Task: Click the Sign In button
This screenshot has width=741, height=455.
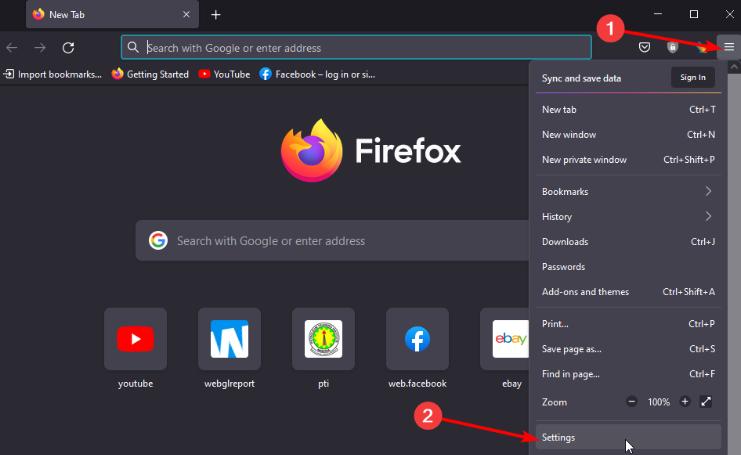Action: [693, 77]
